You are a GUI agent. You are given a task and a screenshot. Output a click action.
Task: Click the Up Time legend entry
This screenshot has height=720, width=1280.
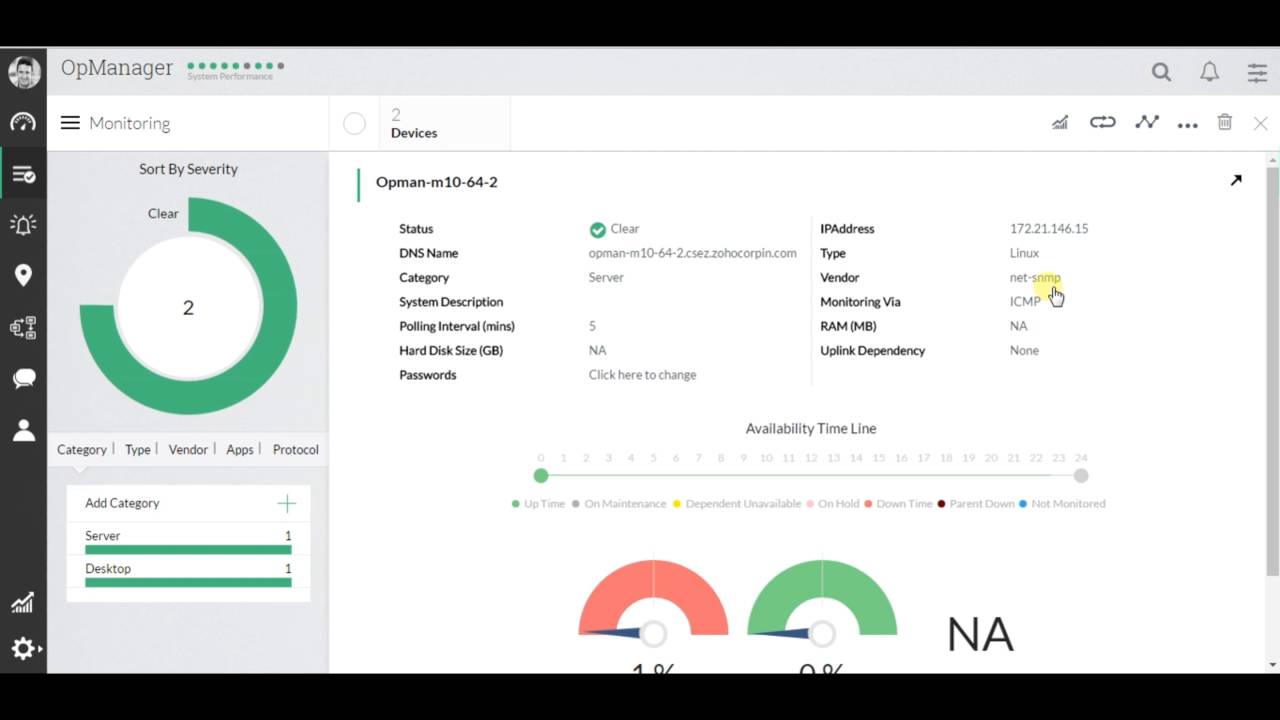click(538, 504)
